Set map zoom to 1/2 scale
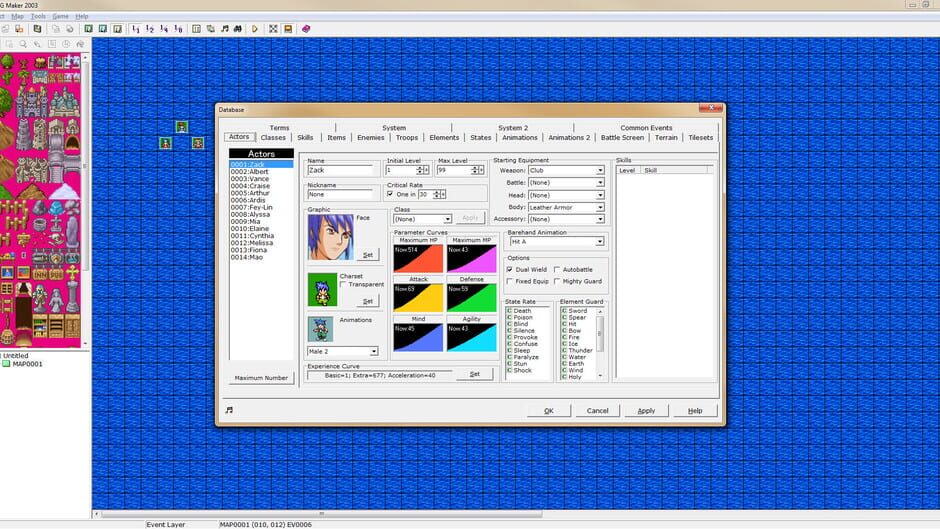Screen dimensions: 940x529 pyautogui.click(x=150, y=29)
